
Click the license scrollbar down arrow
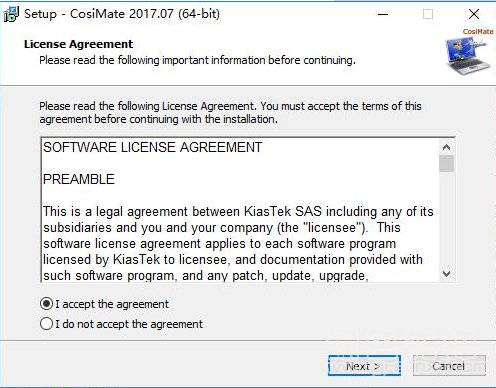click(446, 274)
